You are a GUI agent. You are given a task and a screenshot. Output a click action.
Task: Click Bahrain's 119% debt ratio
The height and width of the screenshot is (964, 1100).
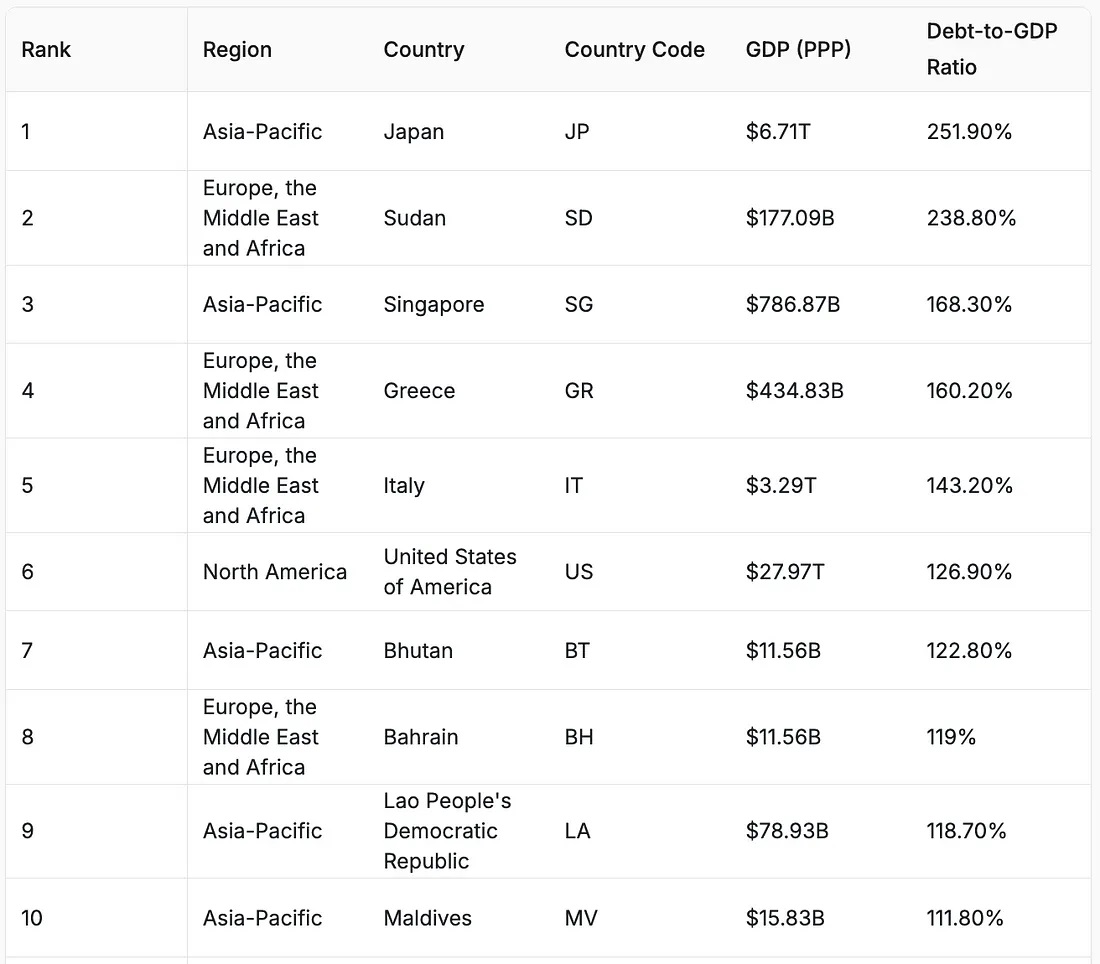click(x=951, y=737)
